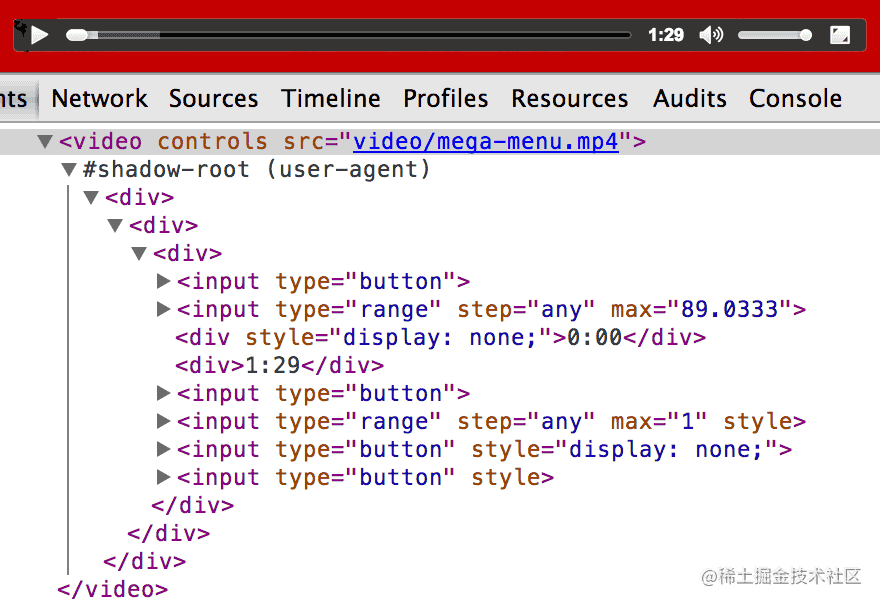880x605 pixels.
Task: Select the div containing 1:29
Action: coord(279,365)
